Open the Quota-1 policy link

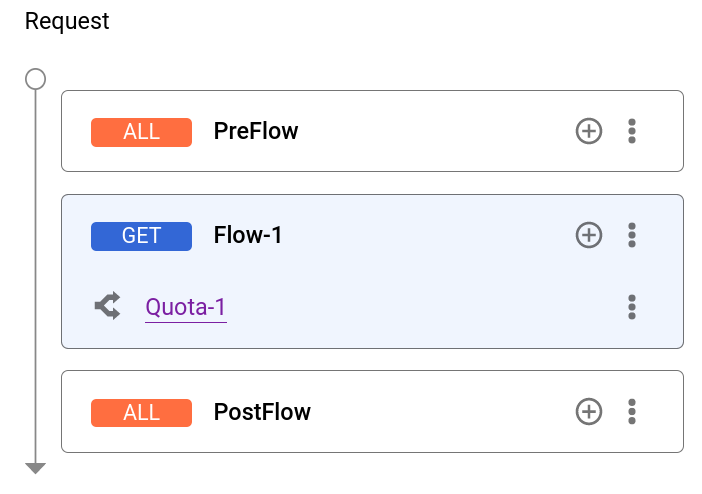pos(186,307)
